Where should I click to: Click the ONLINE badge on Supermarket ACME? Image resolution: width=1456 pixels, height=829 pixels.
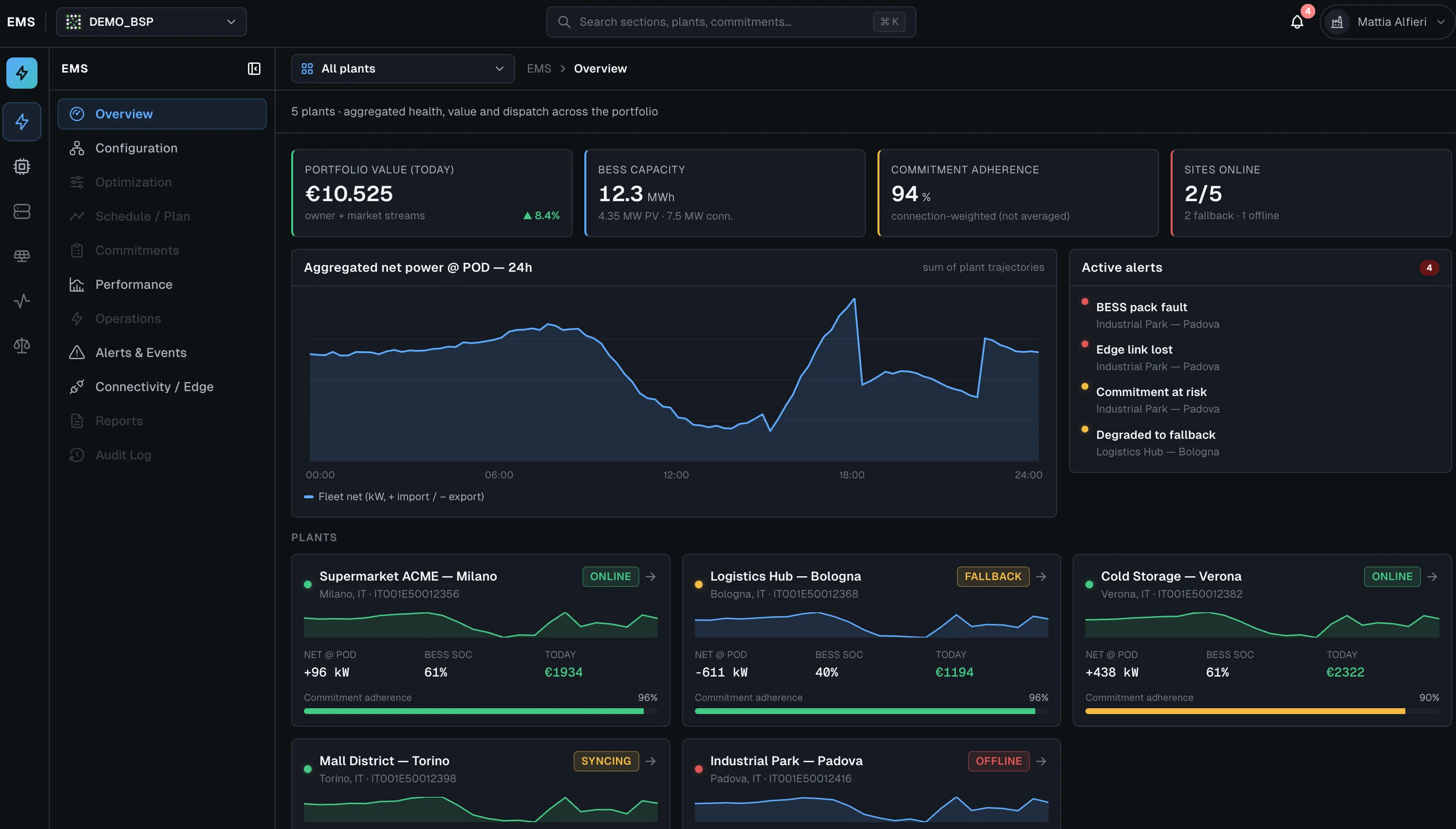pos(610,577)
